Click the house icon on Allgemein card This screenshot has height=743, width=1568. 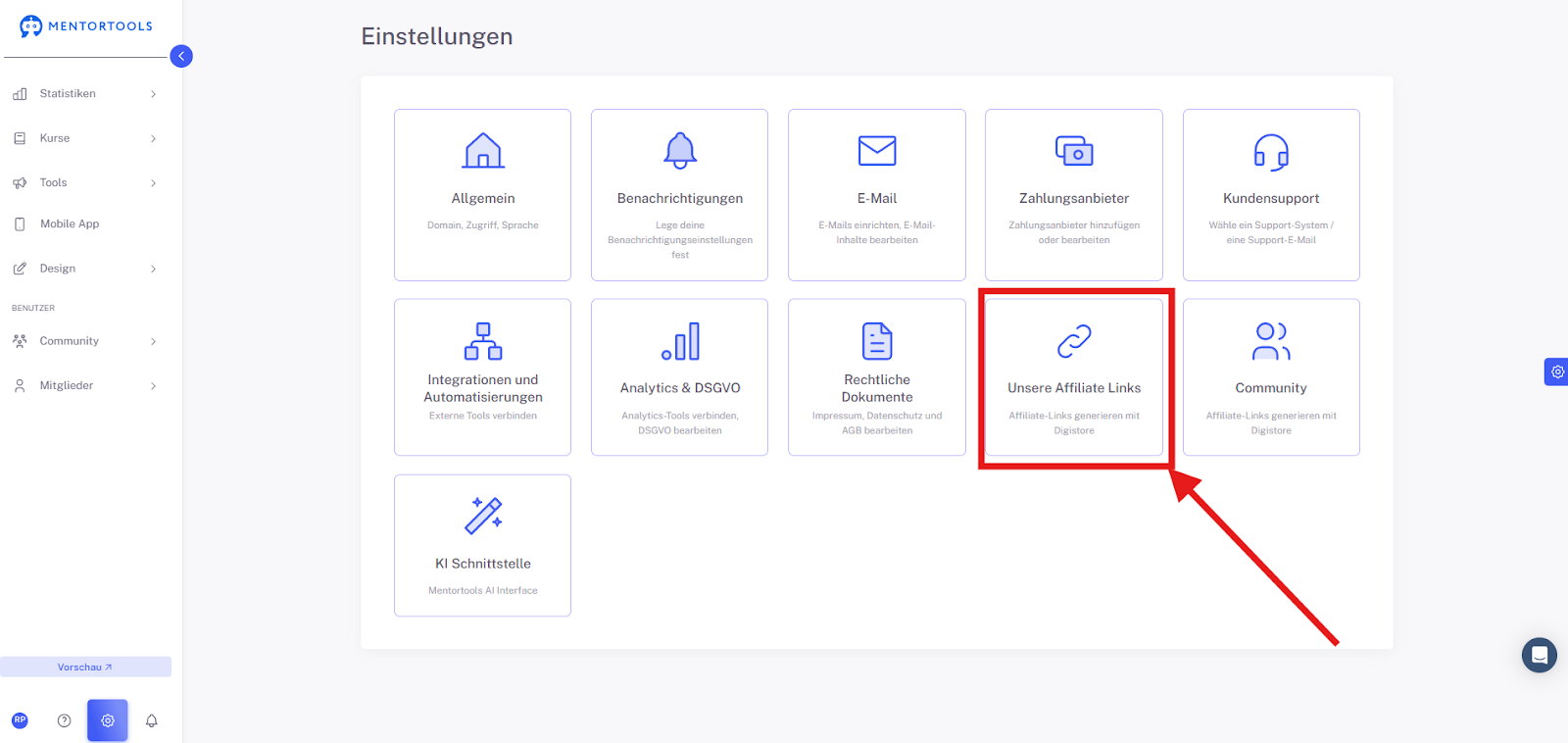pos(483,151)
